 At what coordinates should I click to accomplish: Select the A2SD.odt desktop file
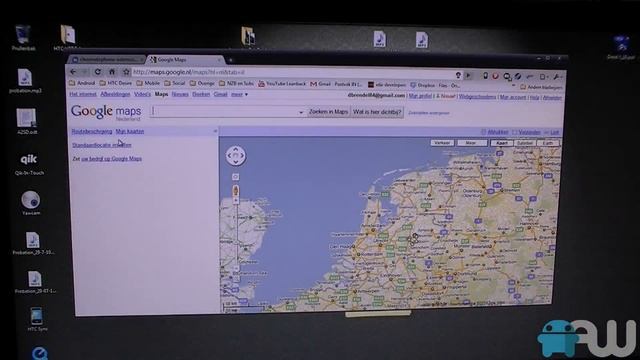coord(27,121)
